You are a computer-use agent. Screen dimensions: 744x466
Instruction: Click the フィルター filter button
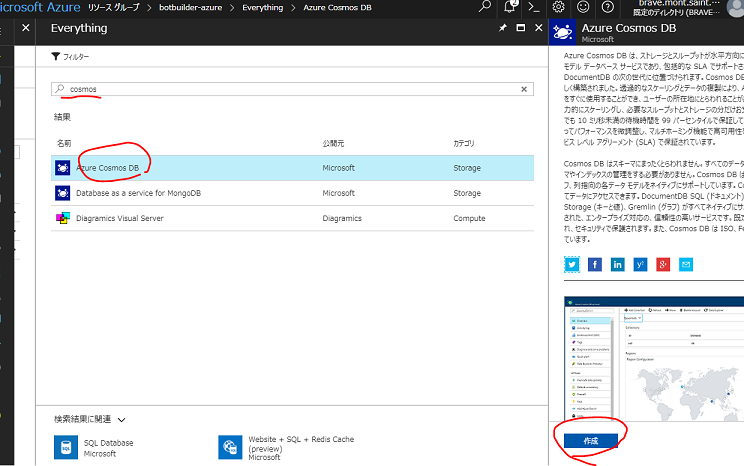click(70, 56)
